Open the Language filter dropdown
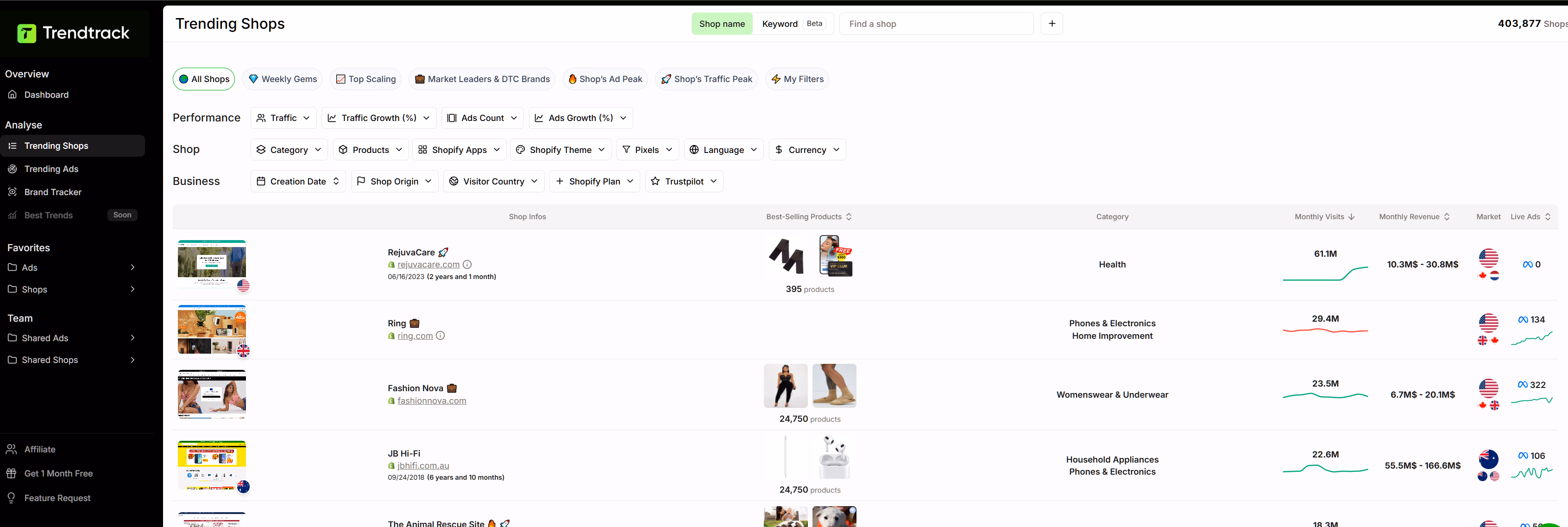 click(x=724, y=149)
